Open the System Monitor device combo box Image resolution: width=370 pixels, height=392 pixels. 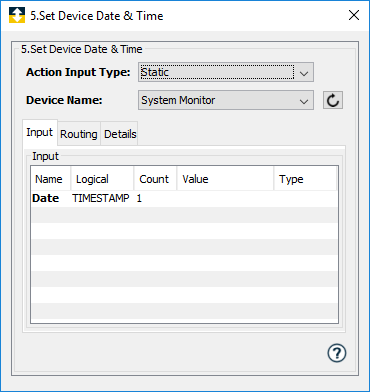pyautogui.click(x=226, y=100)
